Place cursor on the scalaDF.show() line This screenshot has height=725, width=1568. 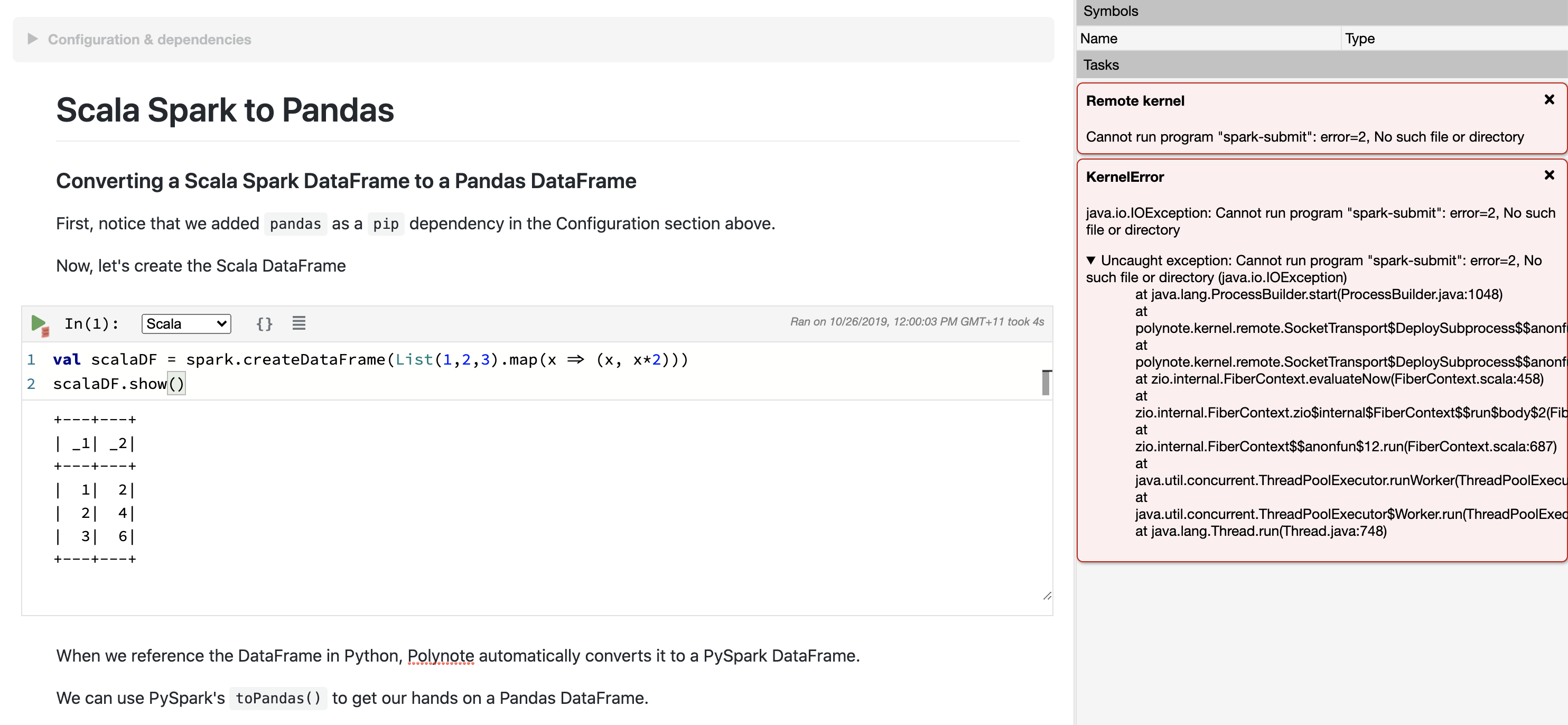tap(119, 384)
